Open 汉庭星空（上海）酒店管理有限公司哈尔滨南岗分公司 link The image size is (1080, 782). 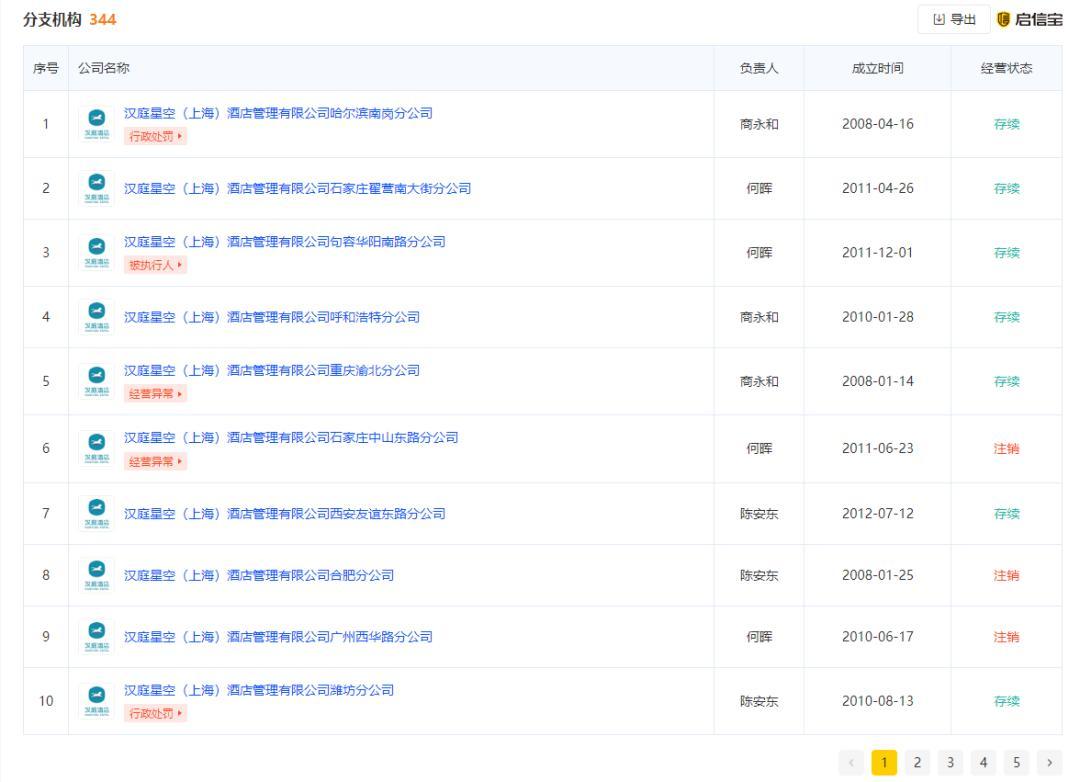click(275, 113)
